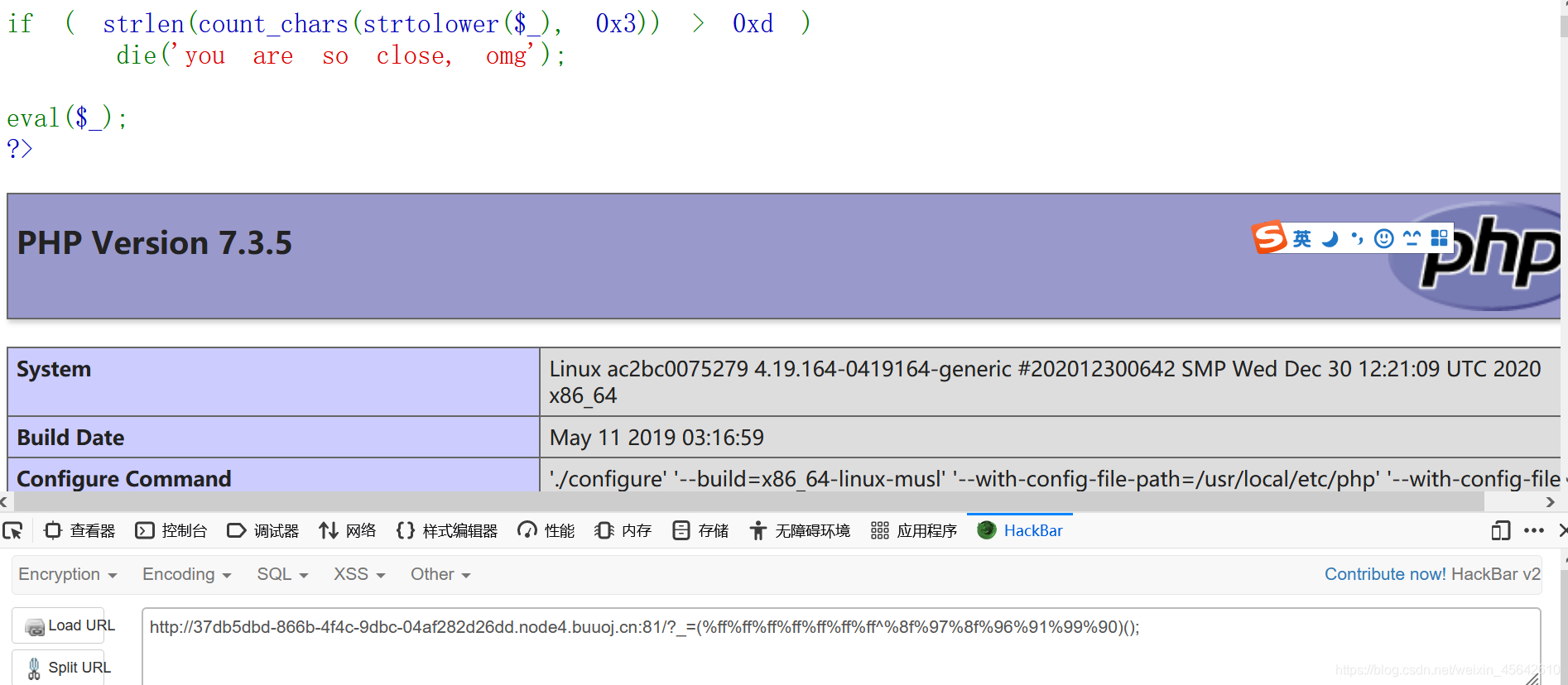Click the Load URL button
The height and width of the screenshot is (685, 1568).
[x=58, y=625]
